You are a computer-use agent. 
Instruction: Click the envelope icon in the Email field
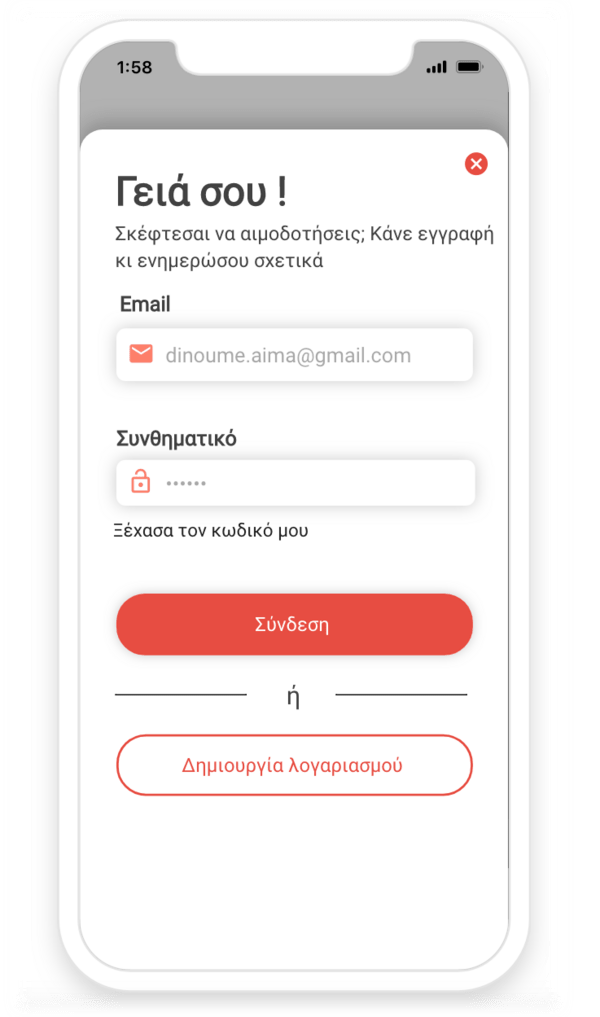click(x=141, y=354)
